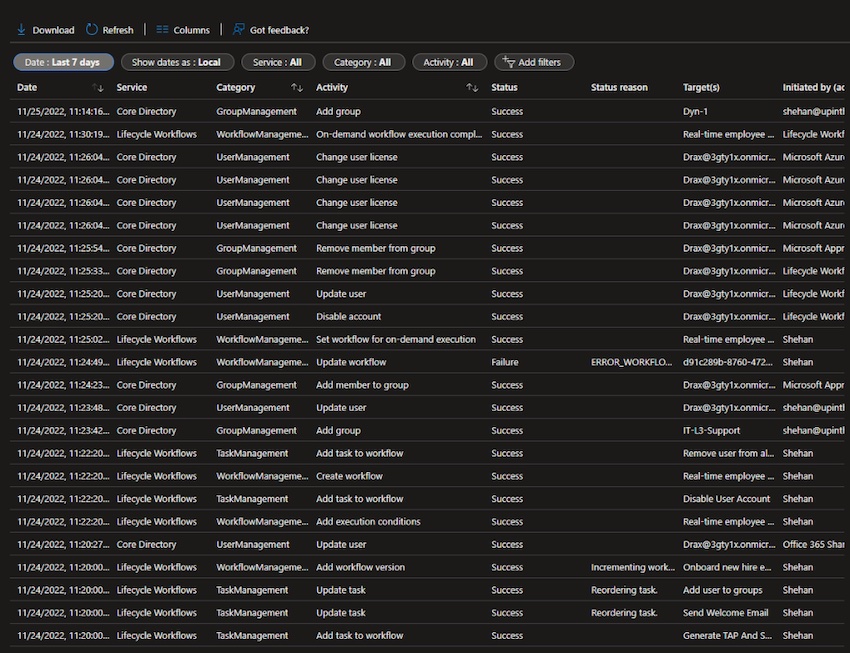Viewport: 850px width, 653px height.
Task: Open the Service : All filter
Action: point(278,62)
